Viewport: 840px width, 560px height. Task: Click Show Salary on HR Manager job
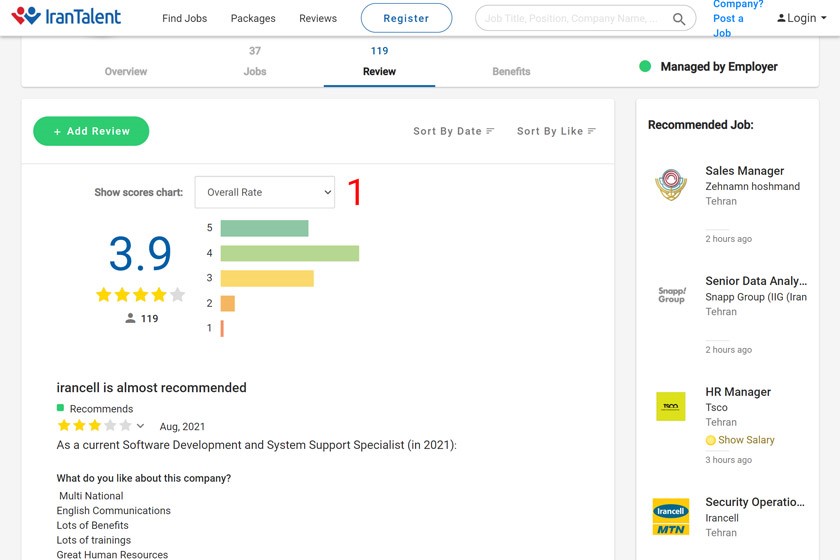coord(745,440)
